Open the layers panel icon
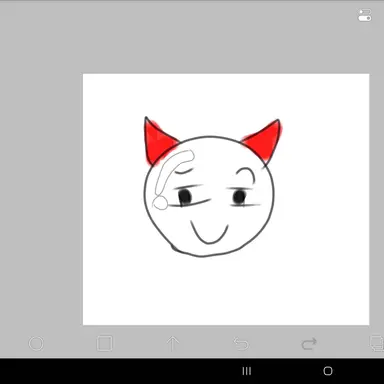The image size is (384, 384). tap(377, 343)
